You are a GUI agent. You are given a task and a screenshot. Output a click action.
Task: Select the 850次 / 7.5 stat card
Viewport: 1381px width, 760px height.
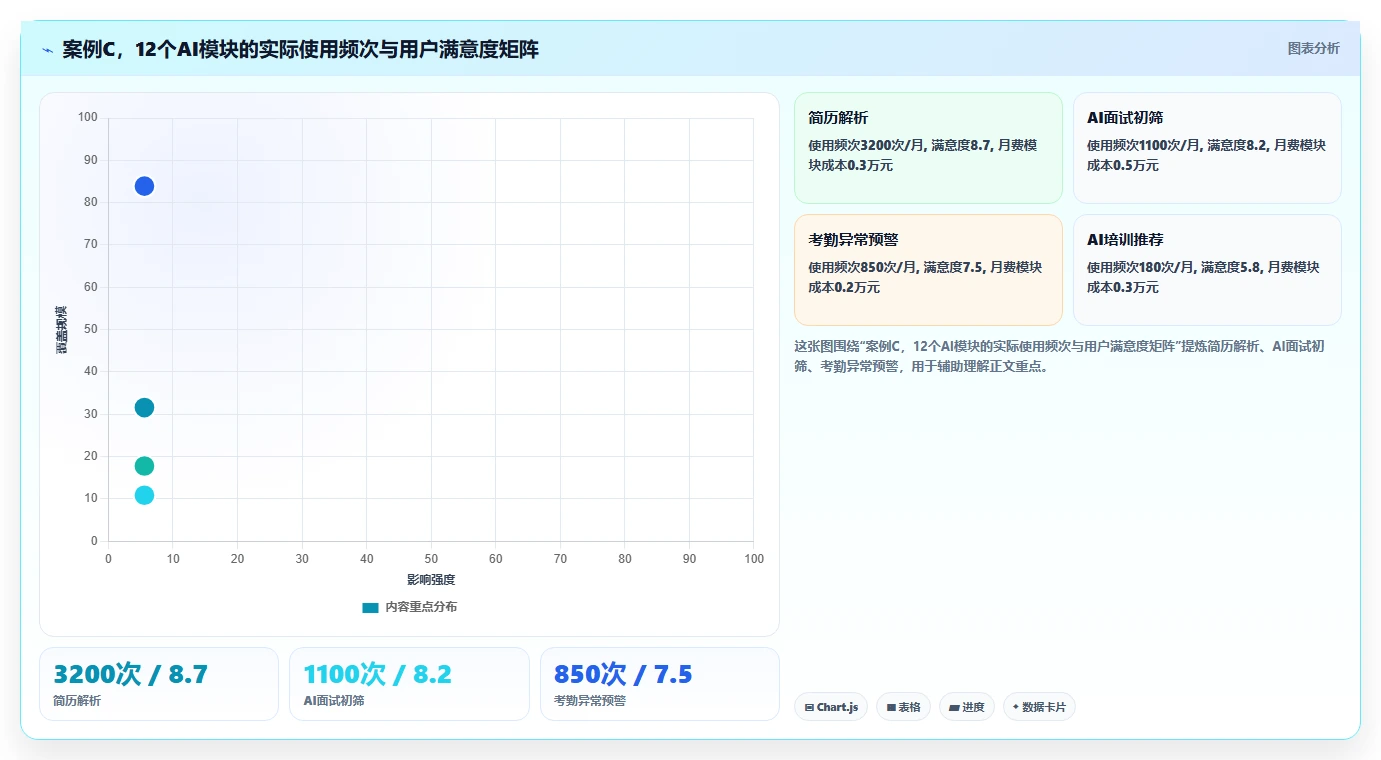coord(660,684)
